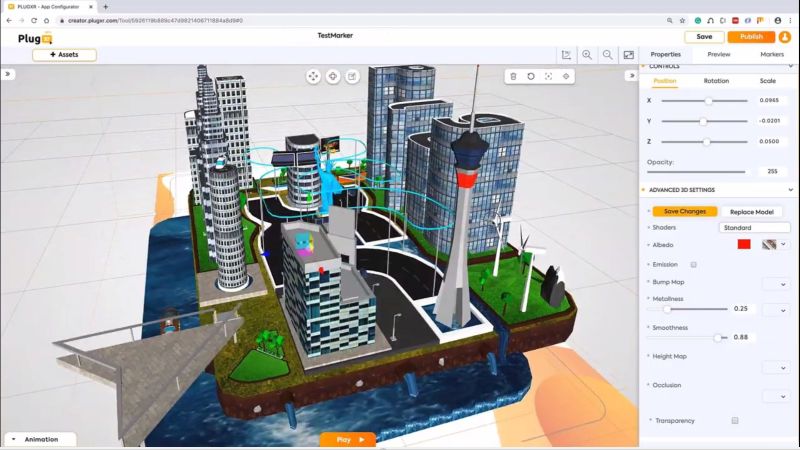Screen dimensions: 800x450
Task: Click the red Albedo color swatch
Action: click(744, 244)
